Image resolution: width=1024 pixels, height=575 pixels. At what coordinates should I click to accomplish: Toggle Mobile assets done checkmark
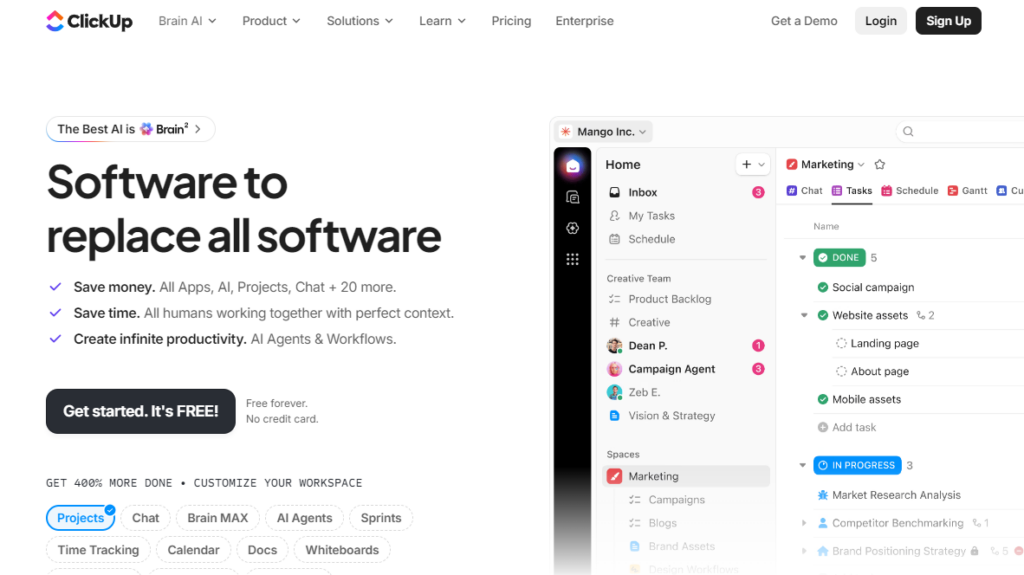click(823, 399)
